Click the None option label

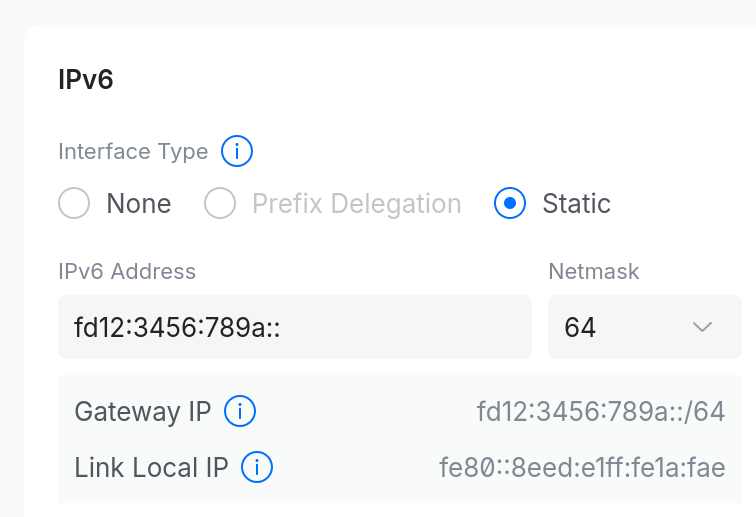(139, 204)
